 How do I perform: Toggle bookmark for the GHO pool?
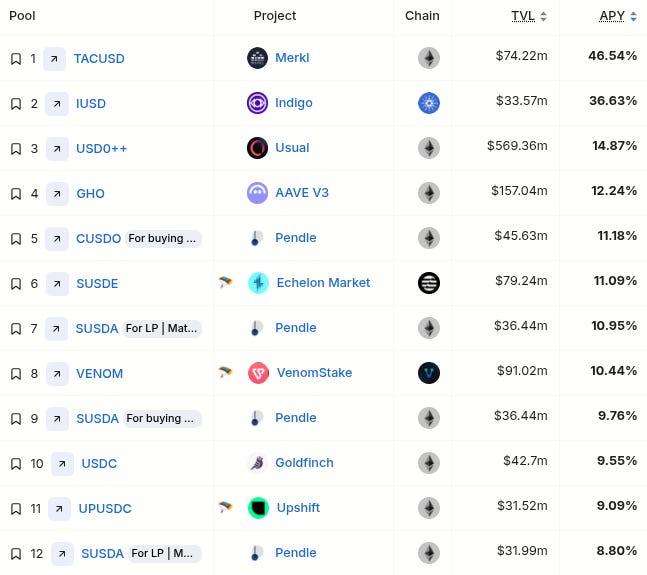pos(16,194)
